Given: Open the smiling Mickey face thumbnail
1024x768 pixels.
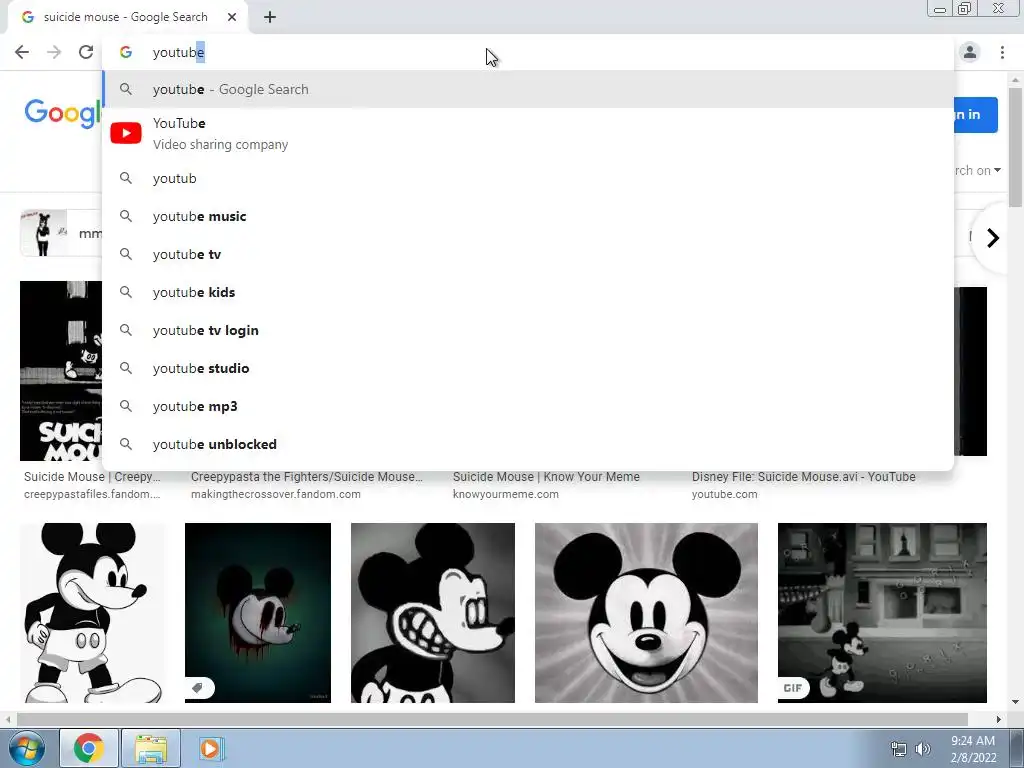Looking at the screenshot, I should [x=647, y=613].
